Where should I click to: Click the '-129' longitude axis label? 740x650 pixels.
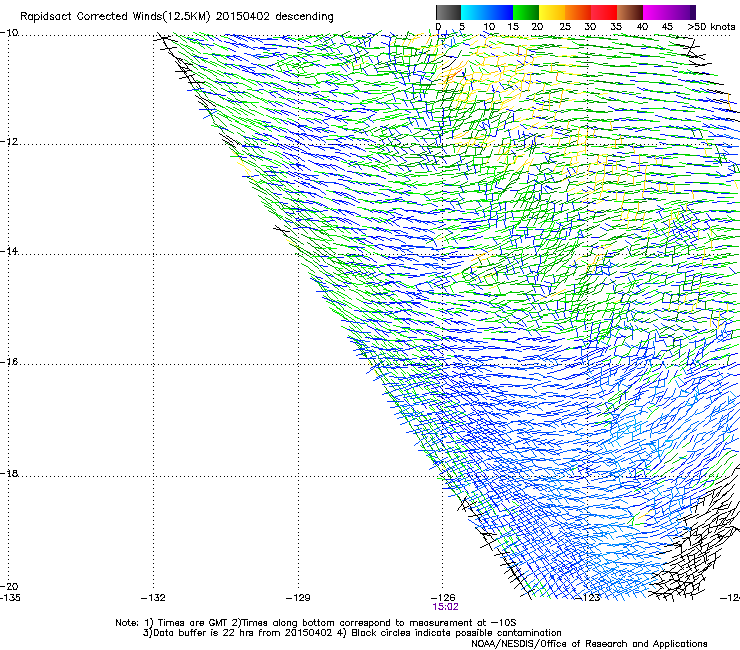[298, 598]
